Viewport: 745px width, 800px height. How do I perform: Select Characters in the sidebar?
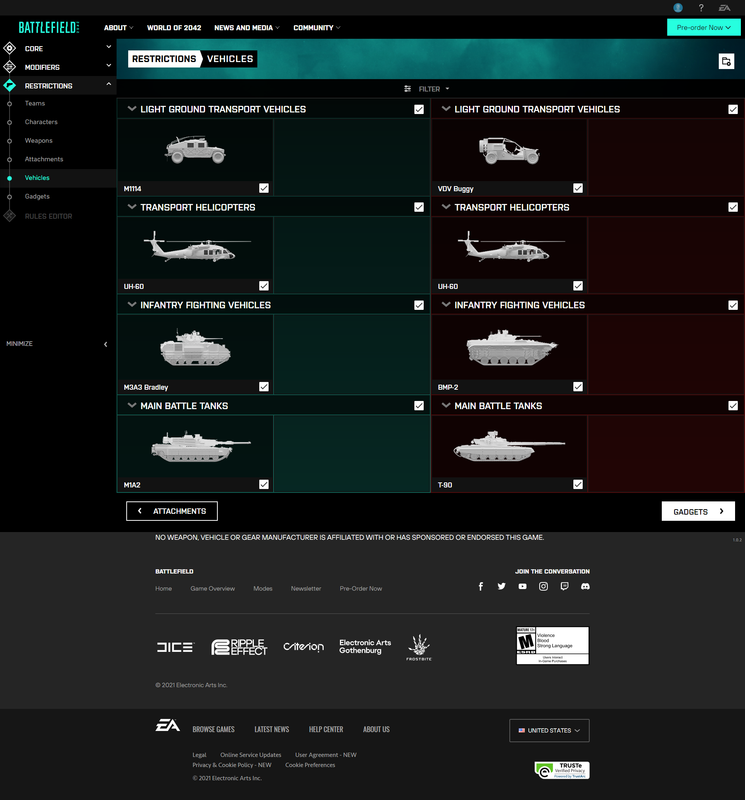pos(41,122)
